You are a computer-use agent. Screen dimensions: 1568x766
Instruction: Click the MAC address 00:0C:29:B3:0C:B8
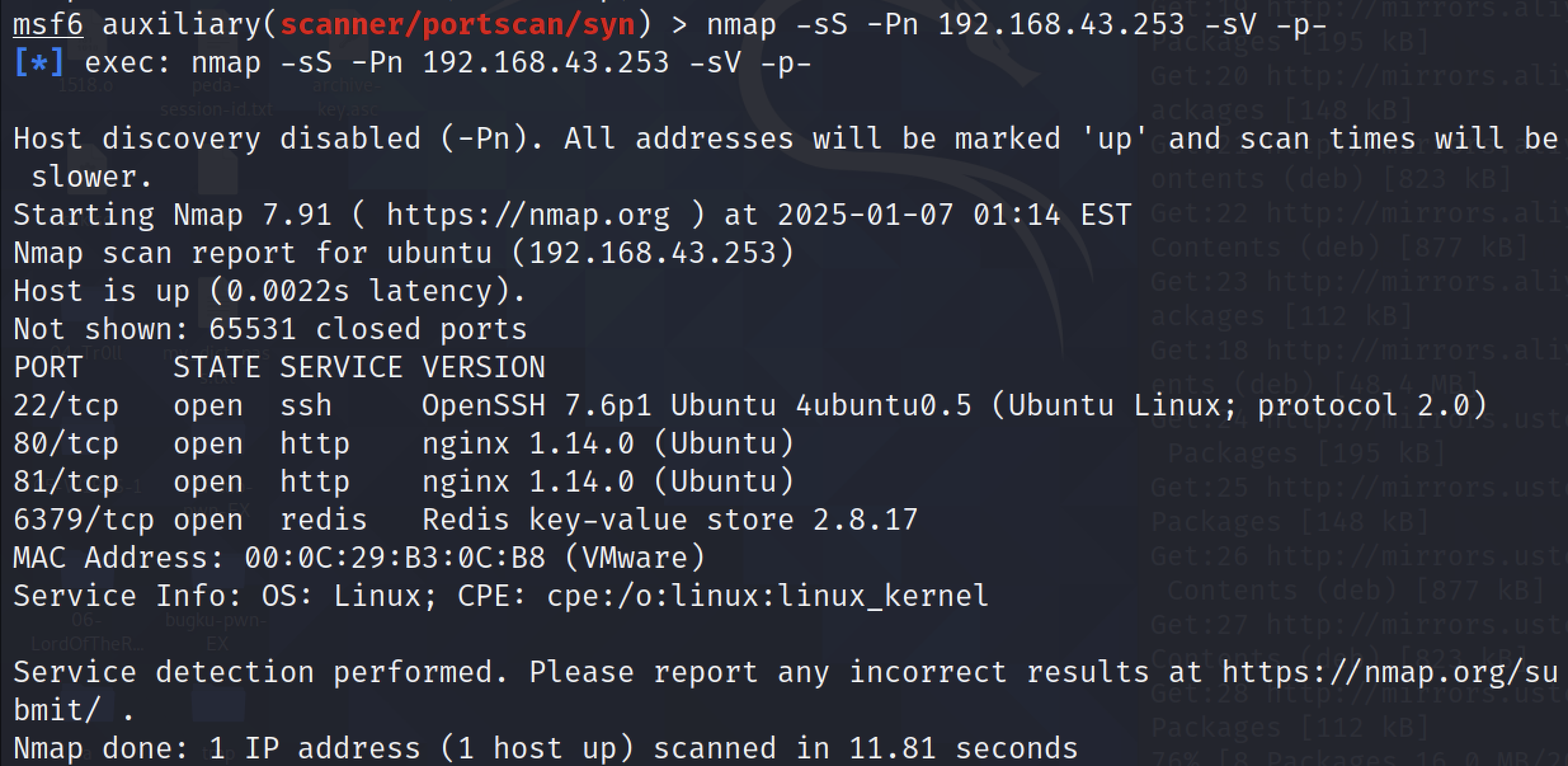394,558
